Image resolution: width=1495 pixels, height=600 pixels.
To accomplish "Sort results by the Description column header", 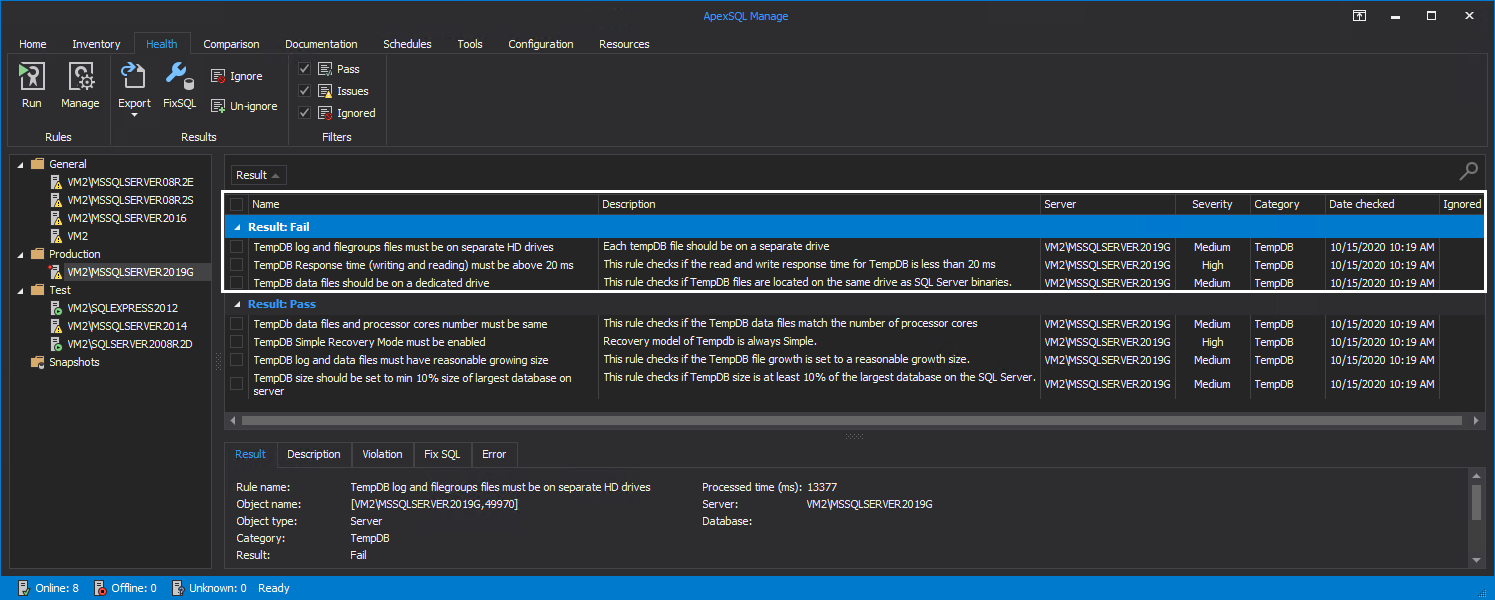I will click(x=819, y=204).
